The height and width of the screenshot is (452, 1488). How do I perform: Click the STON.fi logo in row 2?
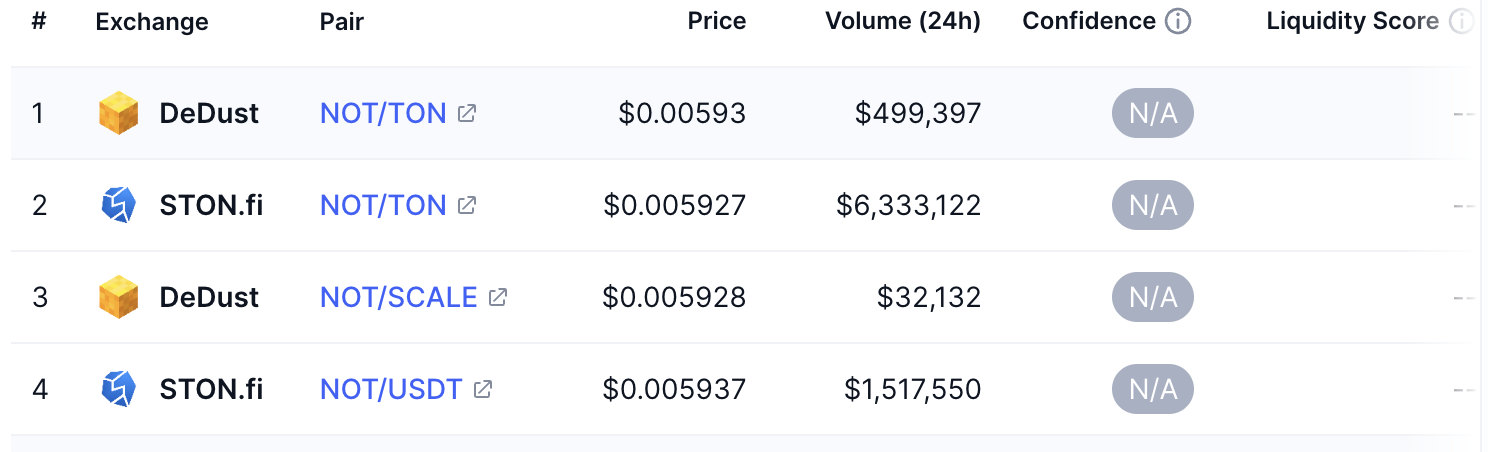119,205
